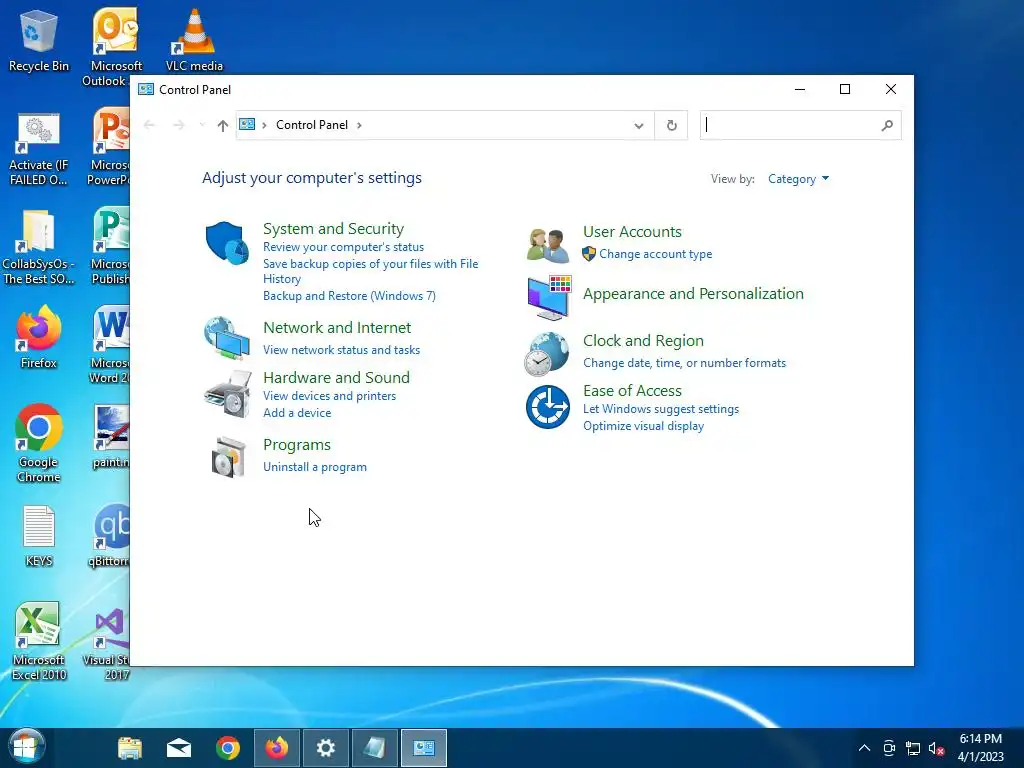Click the Control Panel icon in address bar
Screen dimensions: 1024x768
pos(247,124)
